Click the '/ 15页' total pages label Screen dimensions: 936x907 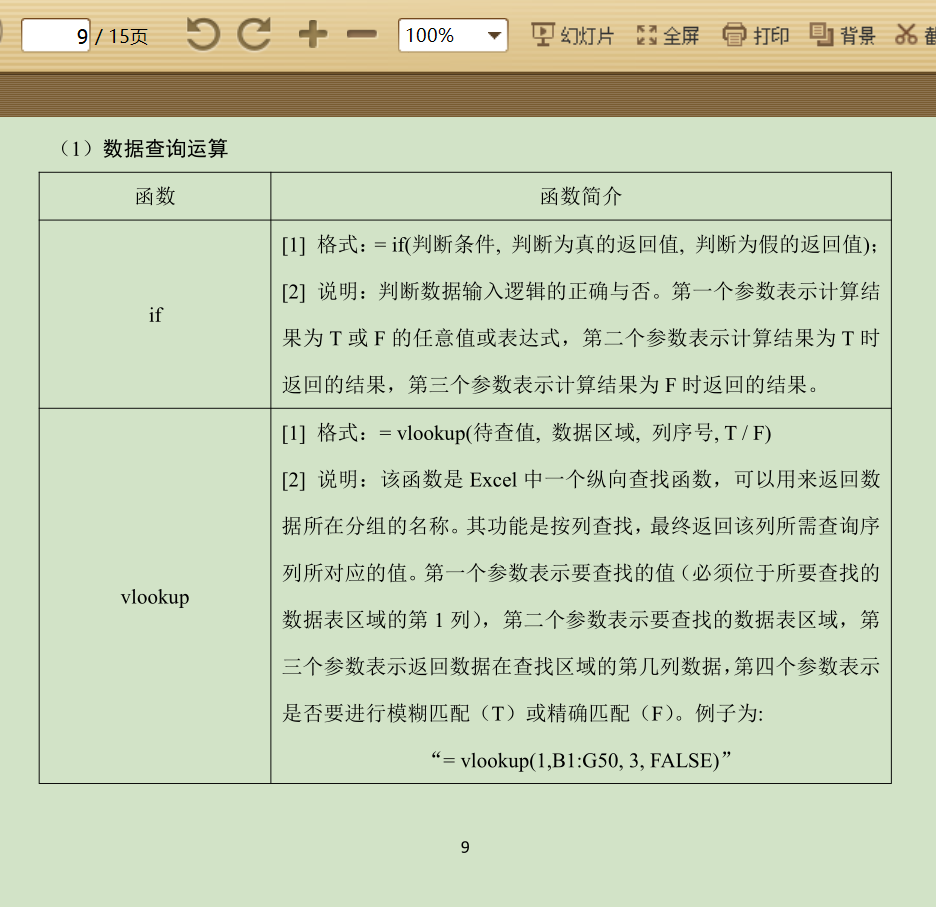click(x=122, y=36)
